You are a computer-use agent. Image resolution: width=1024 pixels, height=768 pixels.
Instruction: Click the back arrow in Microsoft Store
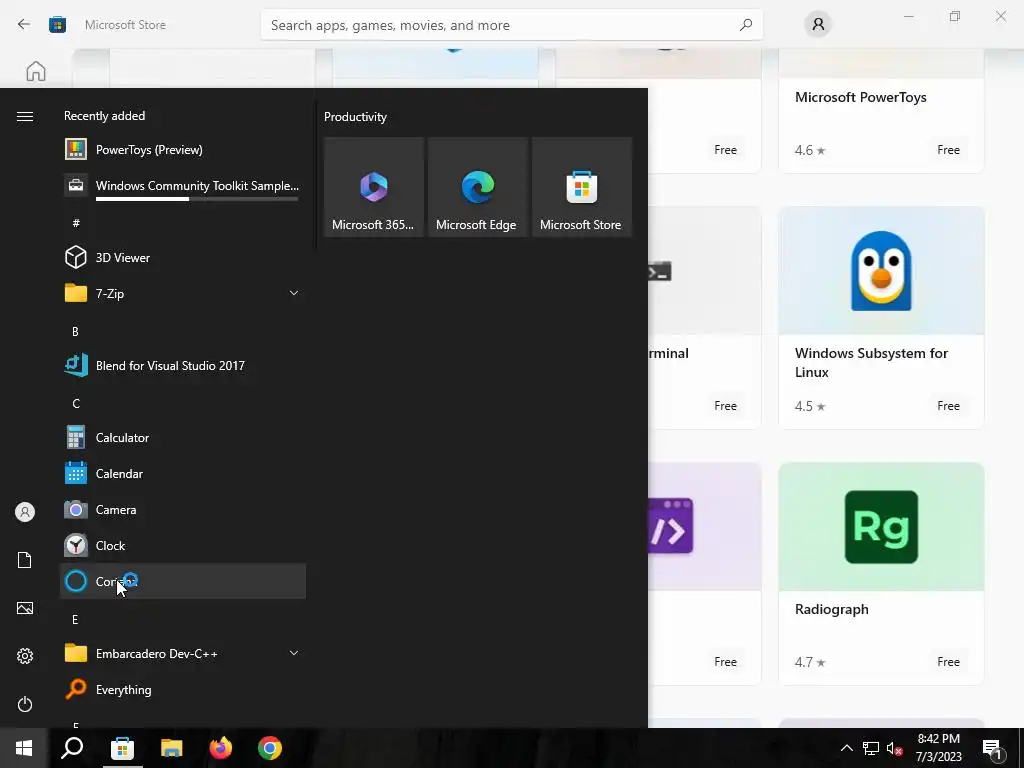[x=24, y=25]
